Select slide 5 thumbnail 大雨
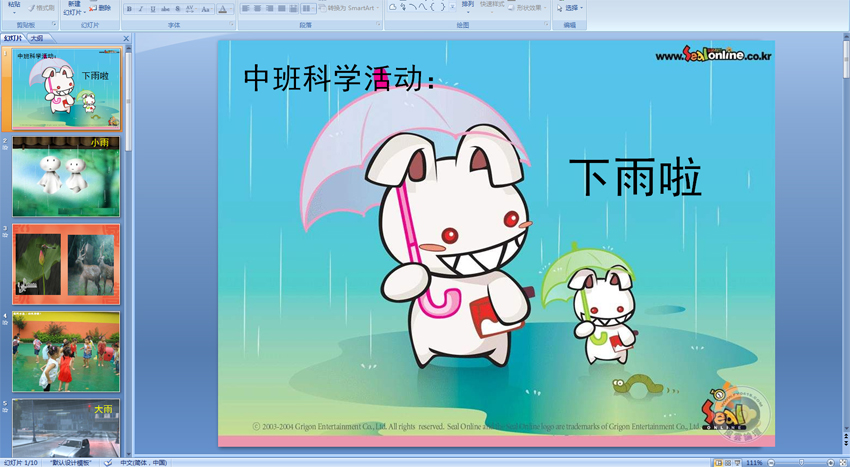 [x=66, y=428]
